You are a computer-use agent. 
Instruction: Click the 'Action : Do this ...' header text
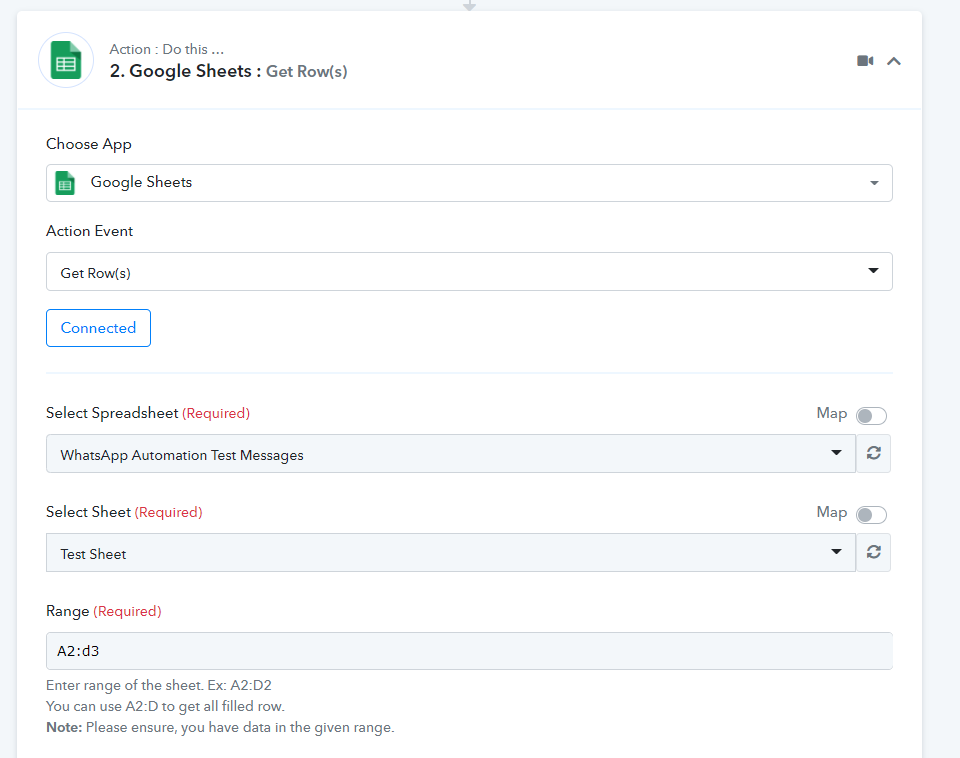166,50
